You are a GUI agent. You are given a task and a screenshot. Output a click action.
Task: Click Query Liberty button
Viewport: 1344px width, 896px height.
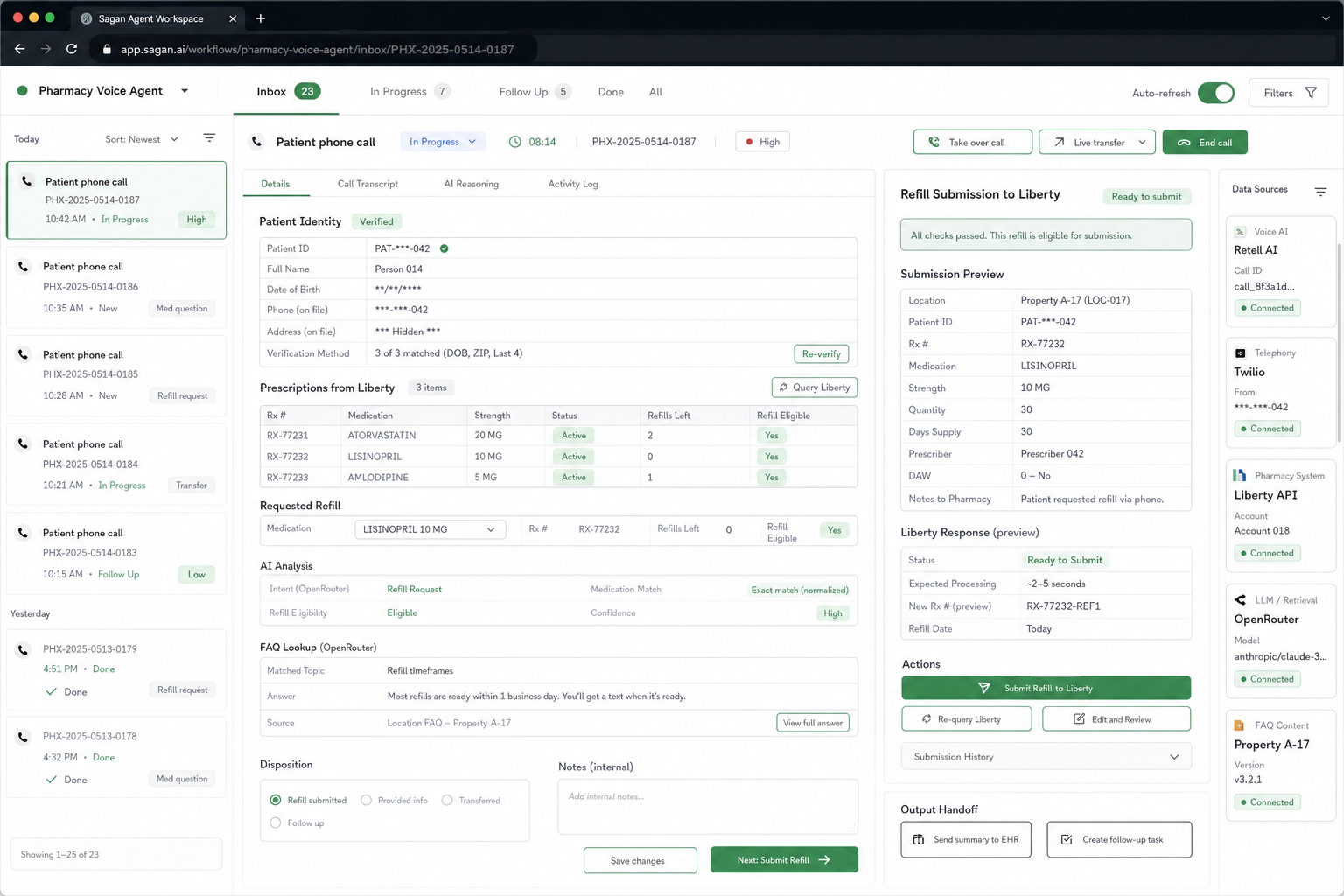(814, 388)
